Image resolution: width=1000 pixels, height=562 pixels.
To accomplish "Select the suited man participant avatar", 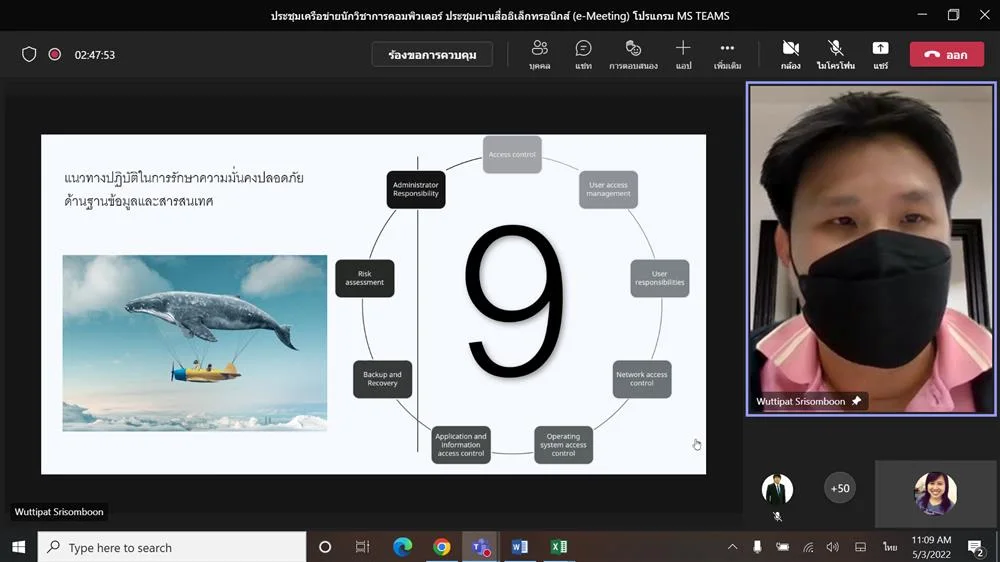I will [777, 489].
